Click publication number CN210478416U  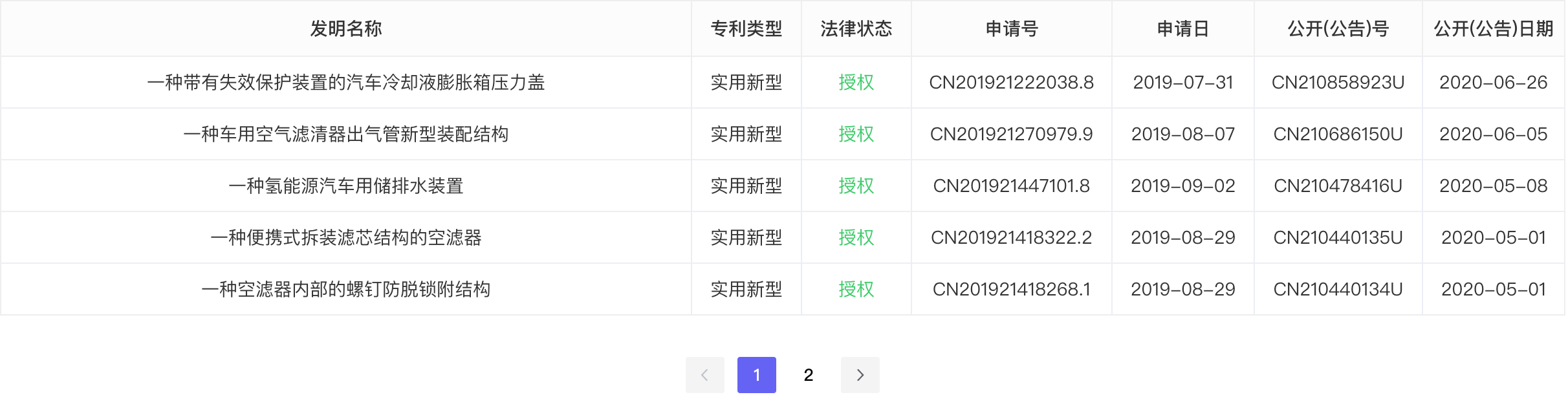[1338, 186]
